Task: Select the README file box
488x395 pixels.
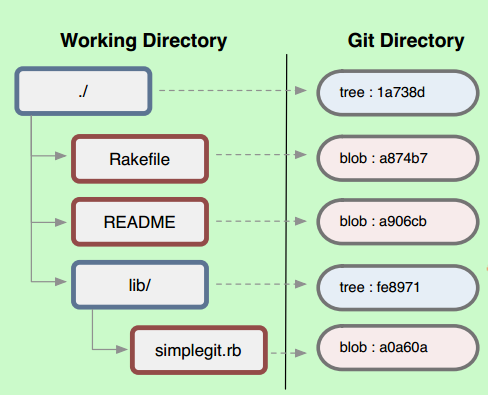Action: click(x=140, y=222)
